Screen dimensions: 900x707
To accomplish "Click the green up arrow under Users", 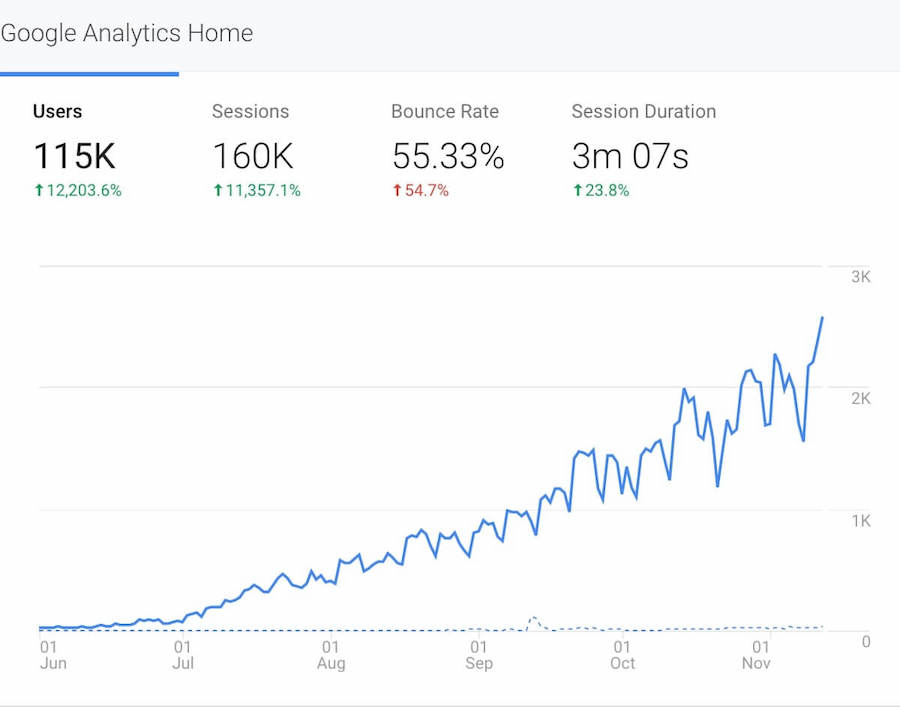I will coord(39,190).
